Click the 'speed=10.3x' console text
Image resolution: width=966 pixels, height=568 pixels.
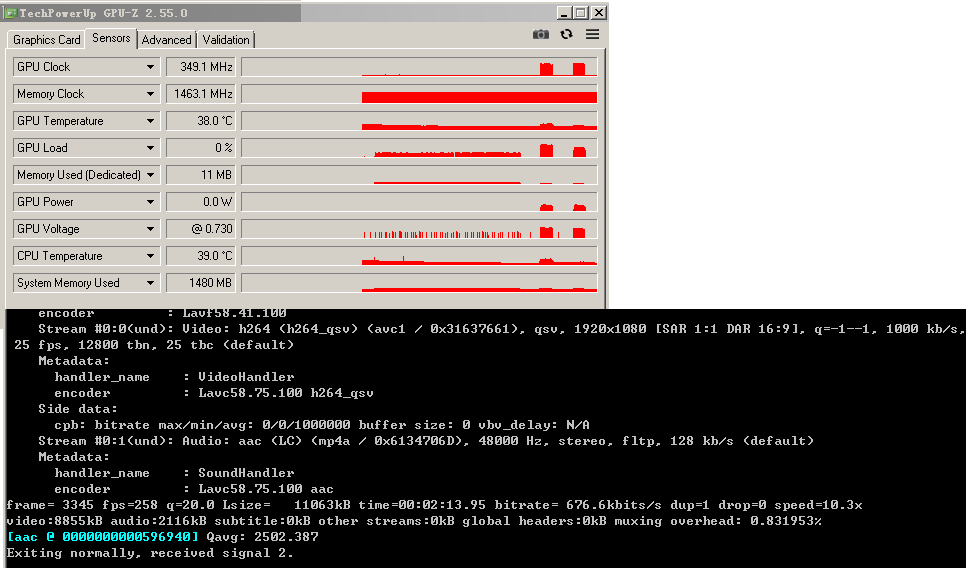pyautogui.click(x=818, y=505)
